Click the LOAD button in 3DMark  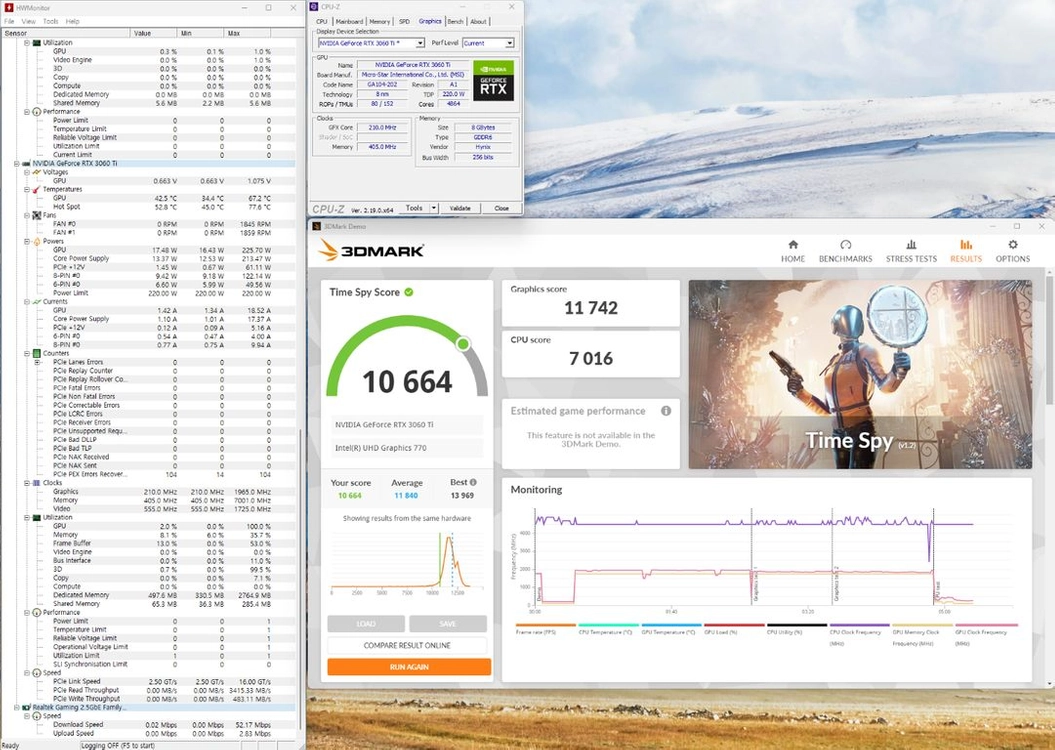point(366,624)
